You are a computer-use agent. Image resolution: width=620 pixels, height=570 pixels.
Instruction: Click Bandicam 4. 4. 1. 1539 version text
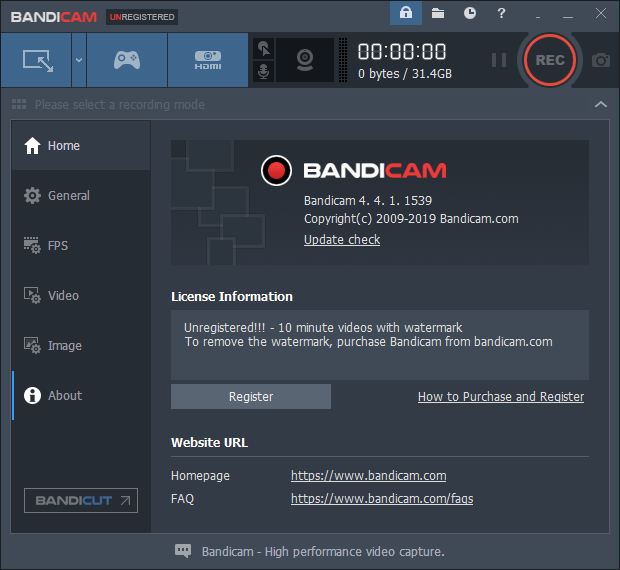tap(368, 200)
